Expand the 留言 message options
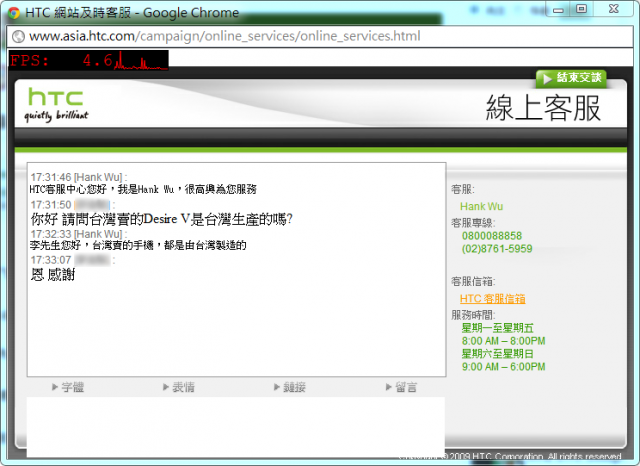This screenshot has width=640, height=466. 401,387
